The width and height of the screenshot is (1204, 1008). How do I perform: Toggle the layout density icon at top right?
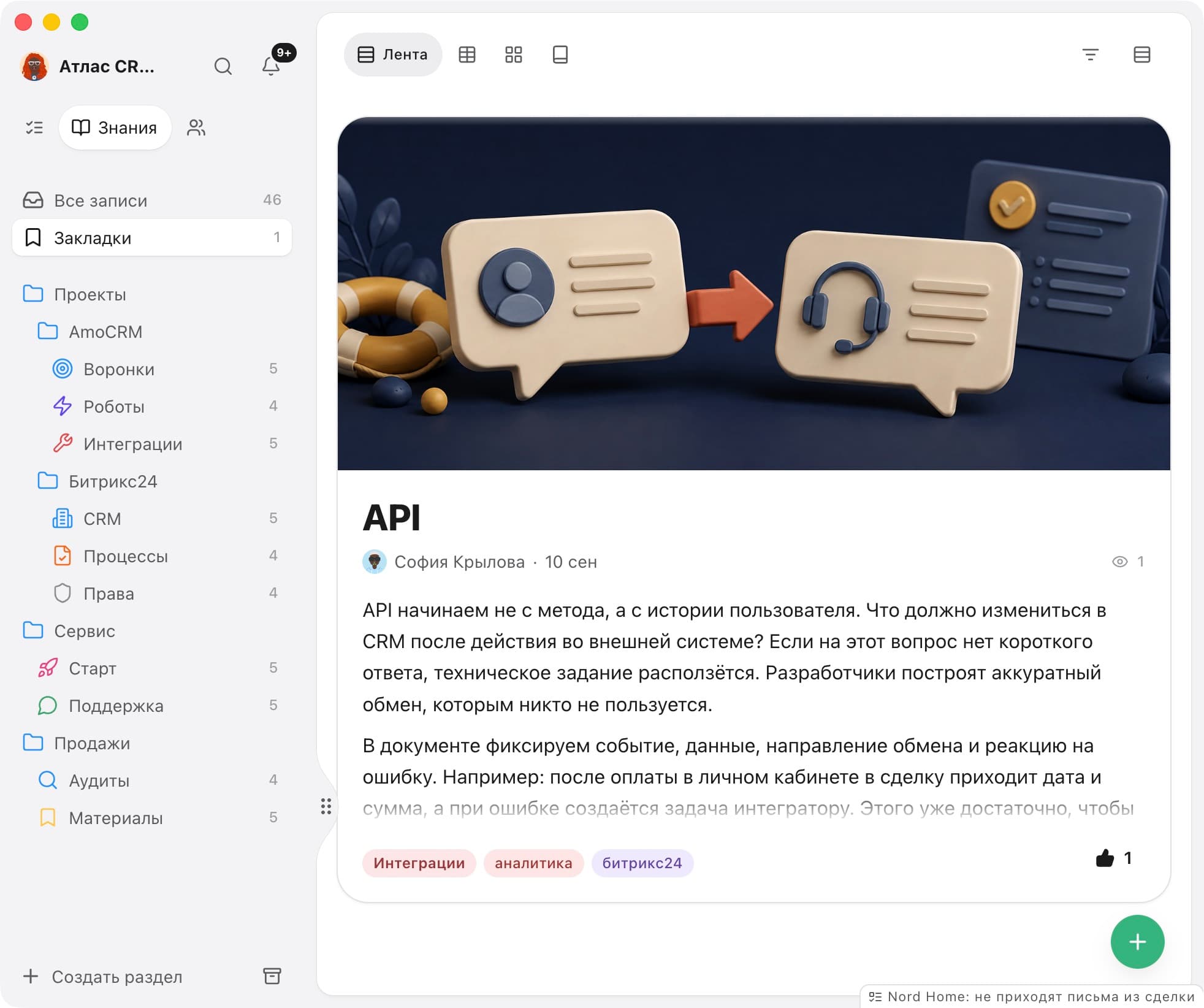click(1141, 55)
